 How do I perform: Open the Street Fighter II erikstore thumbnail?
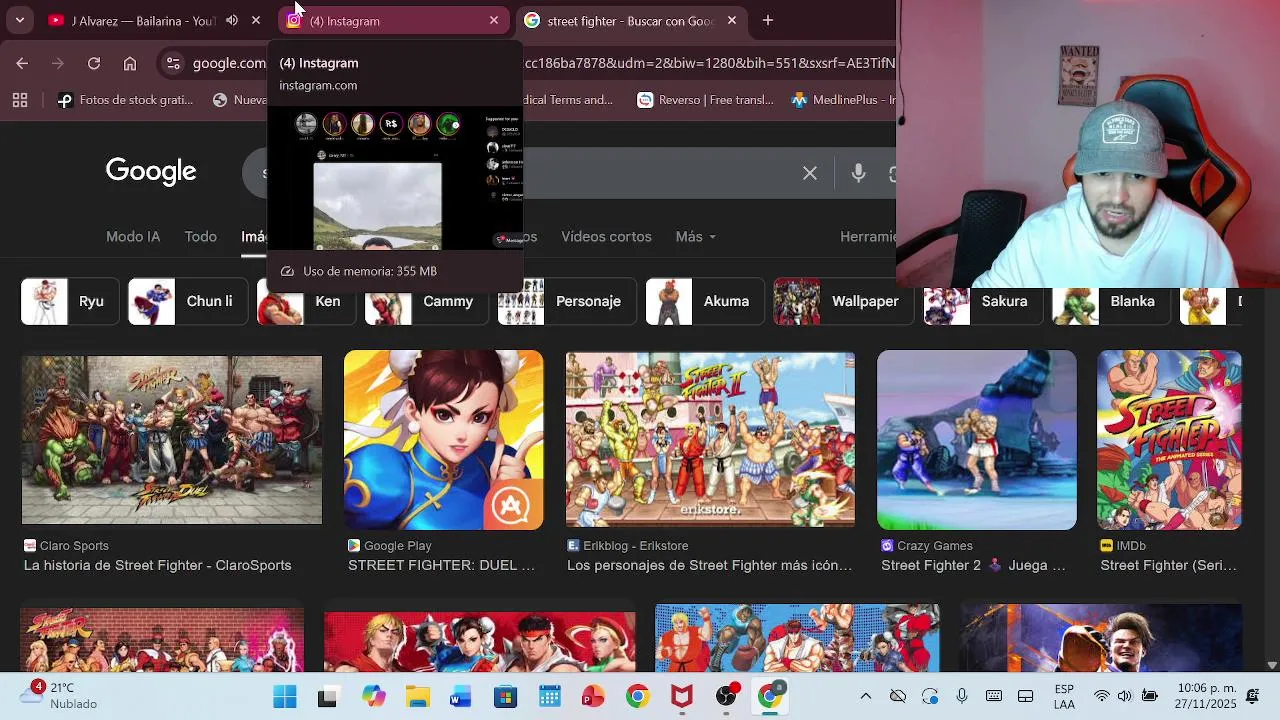point(710,439)
